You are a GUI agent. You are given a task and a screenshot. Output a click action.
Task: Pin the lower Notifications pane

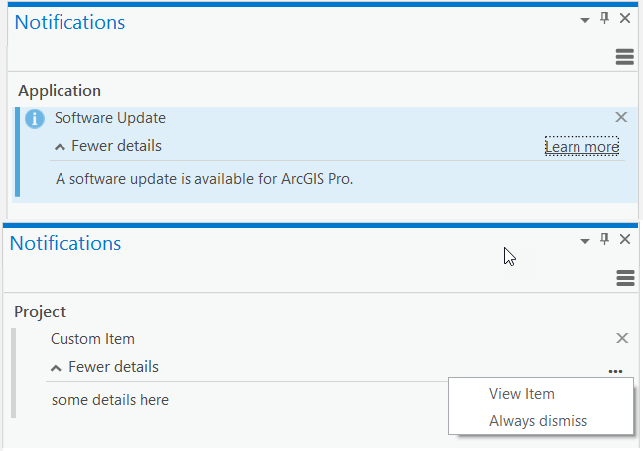(x=604, y=239)
